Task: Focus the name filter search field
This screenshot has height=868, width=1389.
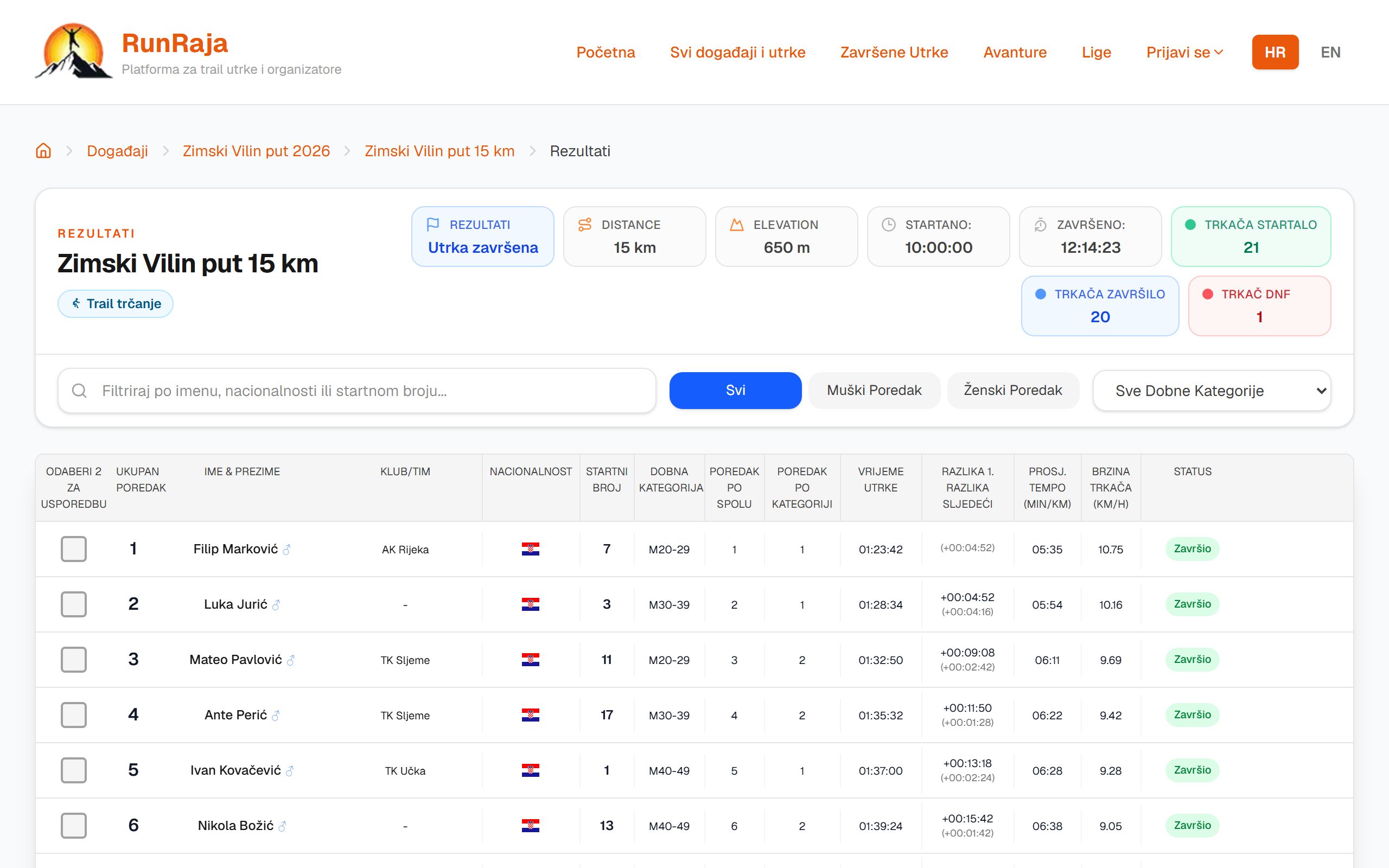Action: click(x=356, y=391)
